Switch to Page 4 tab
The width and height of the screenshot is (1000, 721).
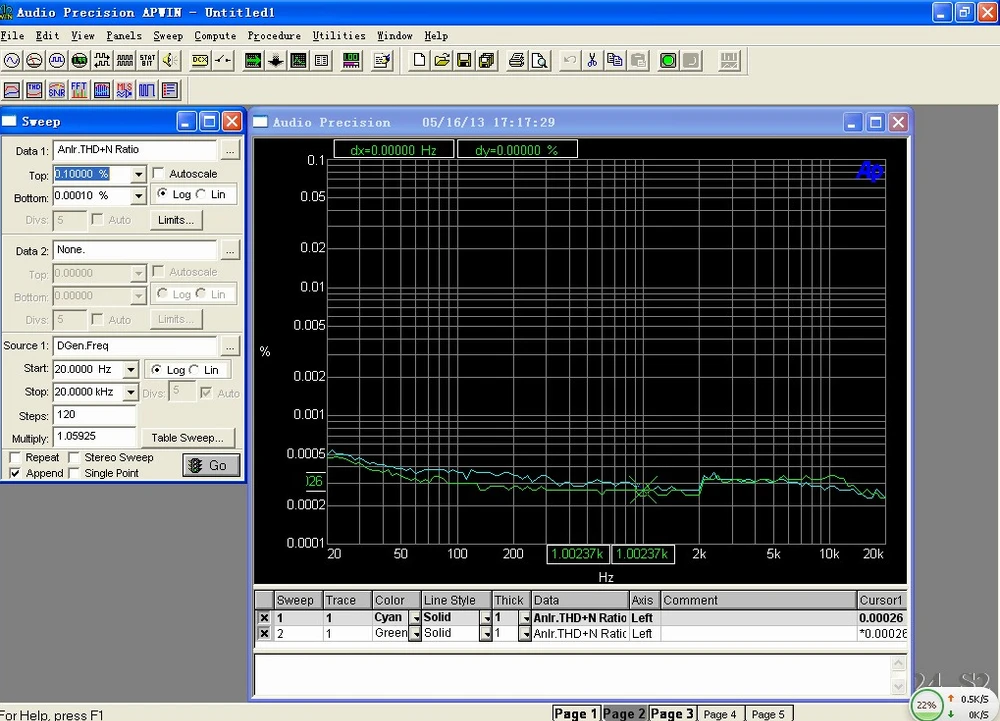tap(720, 714)
